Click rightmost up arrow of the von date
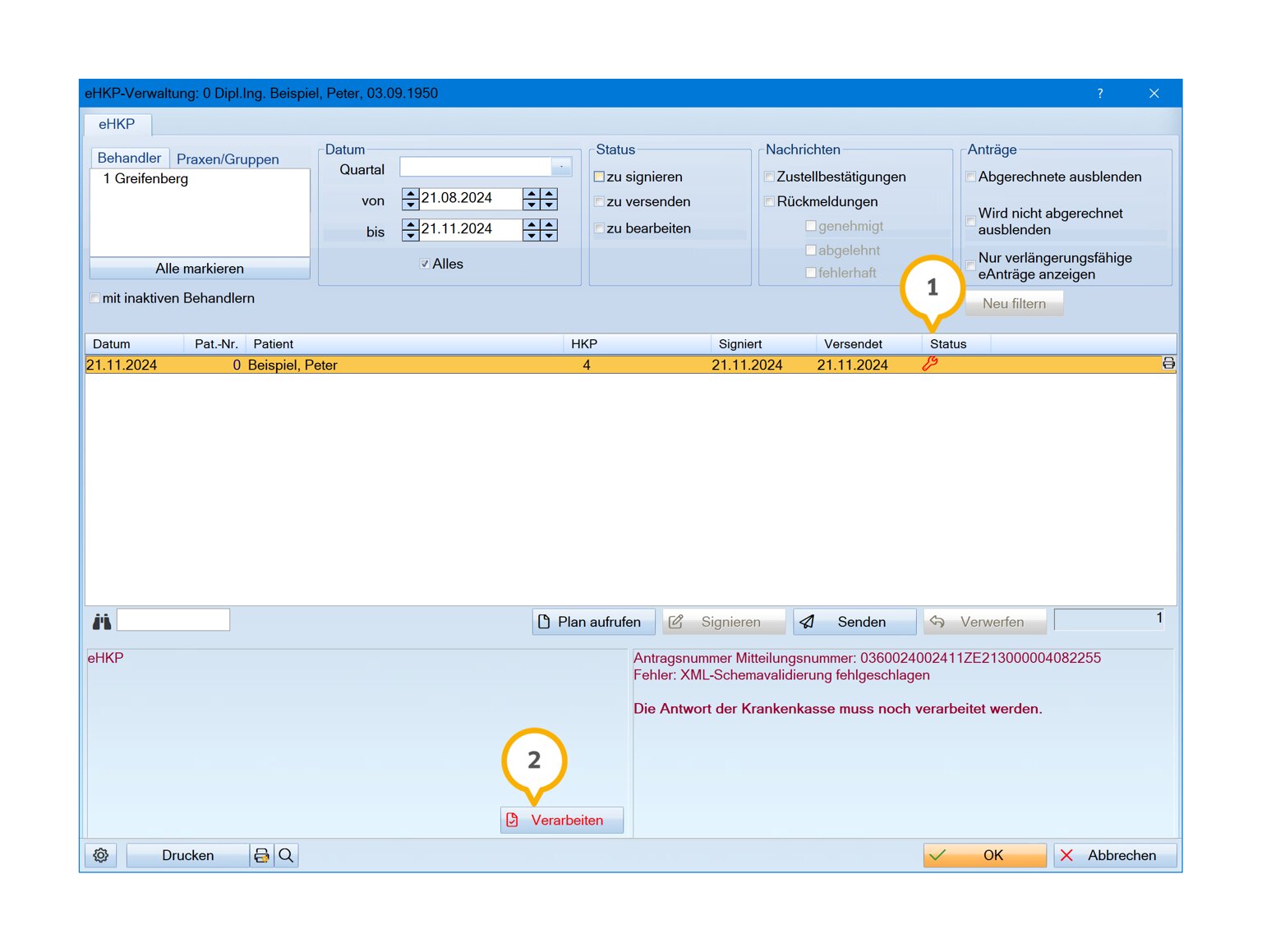 (549, 194)
